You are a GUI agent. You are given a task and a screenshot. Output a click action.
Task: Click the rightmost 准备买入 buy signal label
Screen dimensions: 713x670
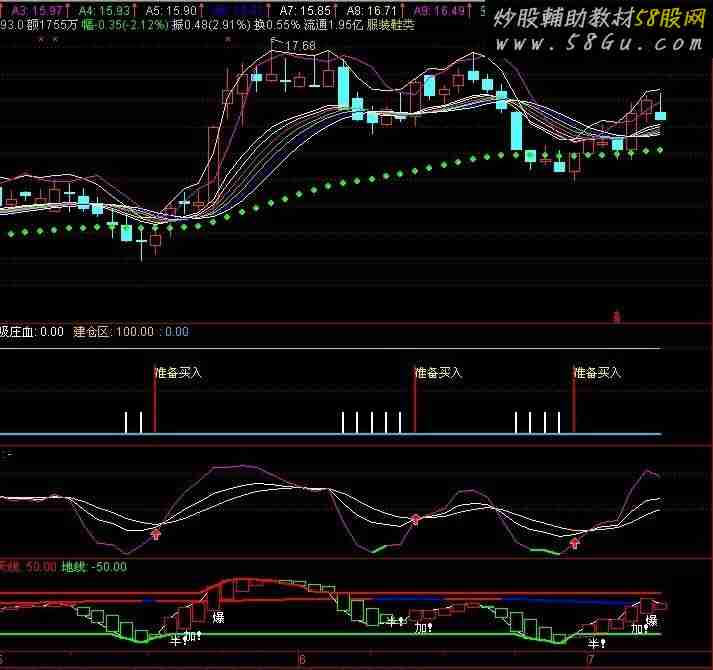(x=597, y=373)
